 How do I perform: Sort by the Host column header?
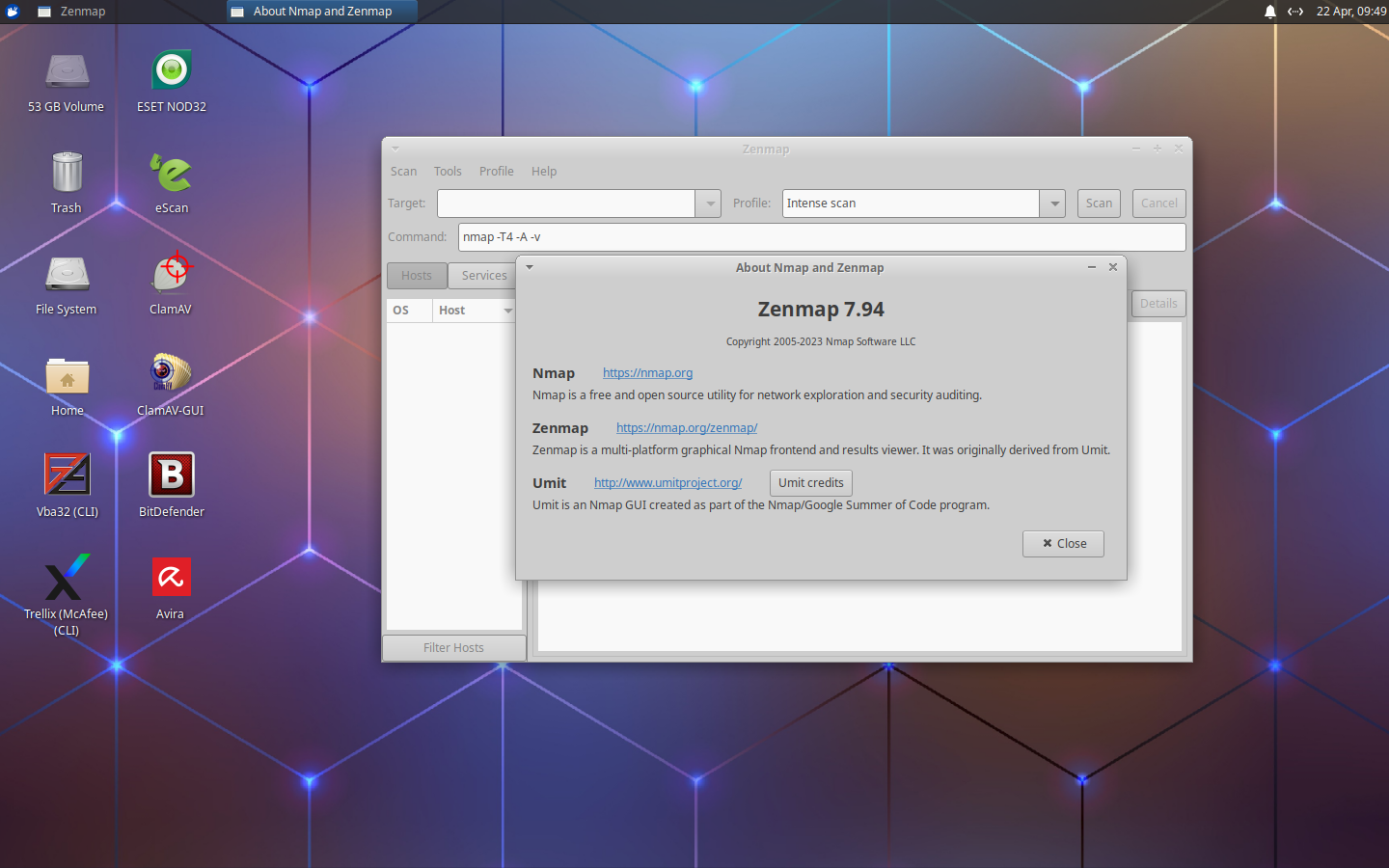pos(475,311)
